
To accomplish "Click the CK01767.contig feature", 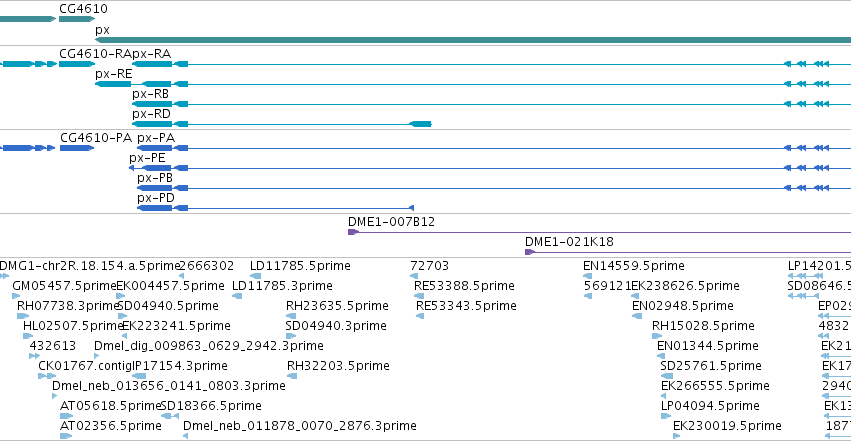I will (x=47, y=376).
